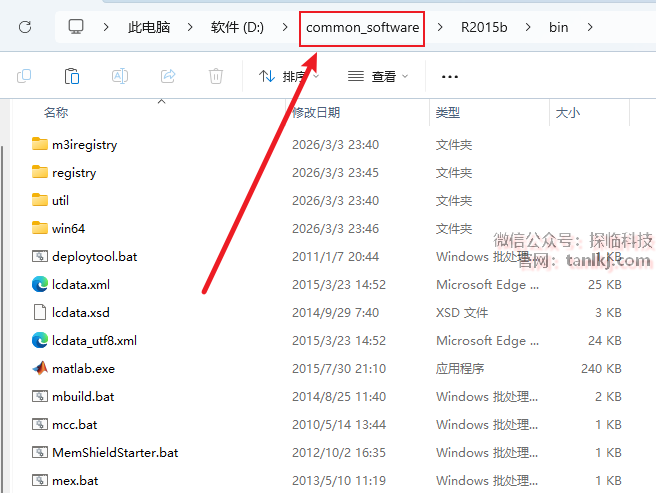Click the Edge icon of lcdata_utf8.xml

point(40,340)
